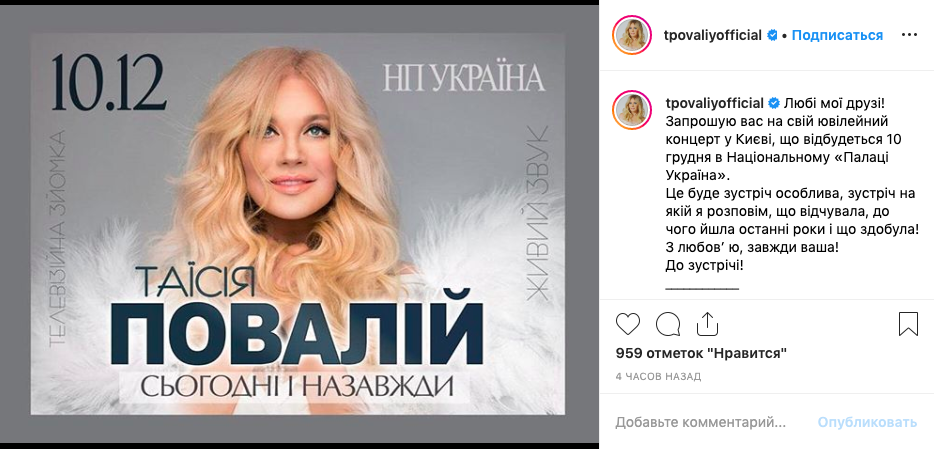Share the post using the share arrow icon
Screen dimensions: 934x449
point(707,323)
